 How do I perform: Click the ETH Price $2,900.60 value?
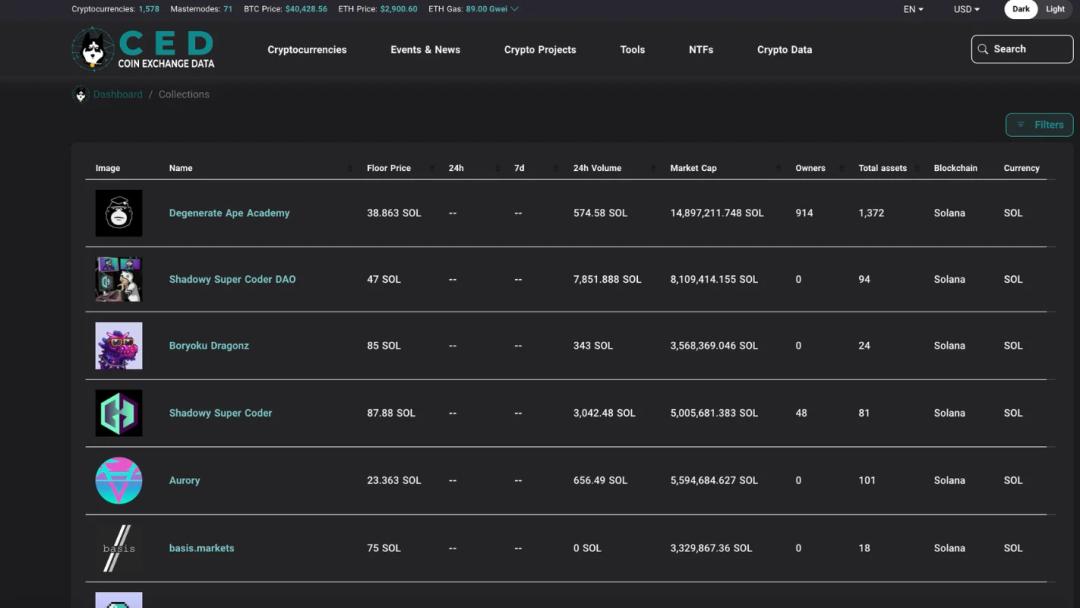click(399, 9)
